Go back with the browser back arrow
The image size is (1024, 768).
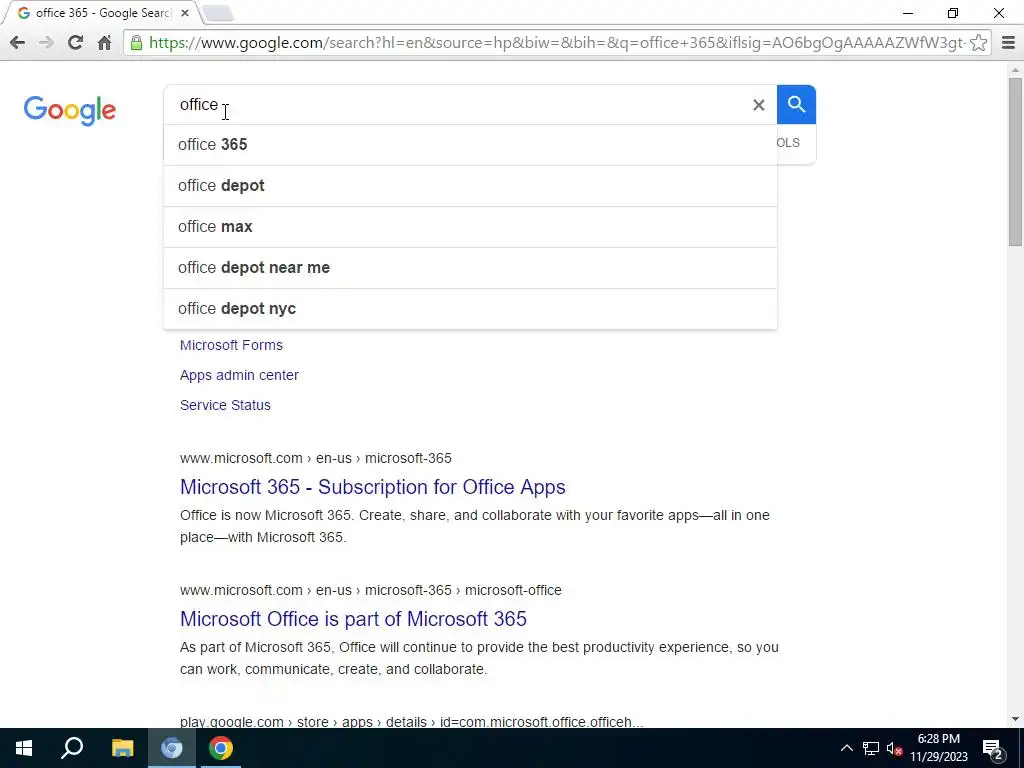tap(18, 43)
